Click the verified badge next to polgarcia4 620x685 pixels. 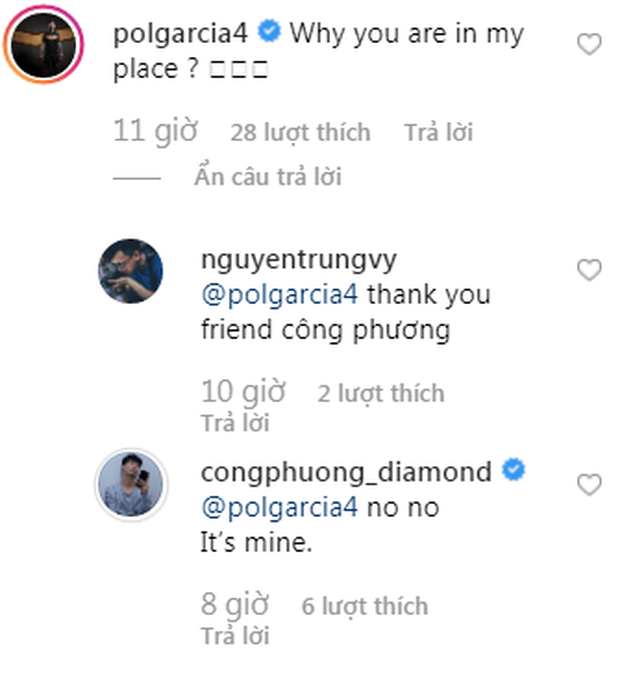point(269,33)
